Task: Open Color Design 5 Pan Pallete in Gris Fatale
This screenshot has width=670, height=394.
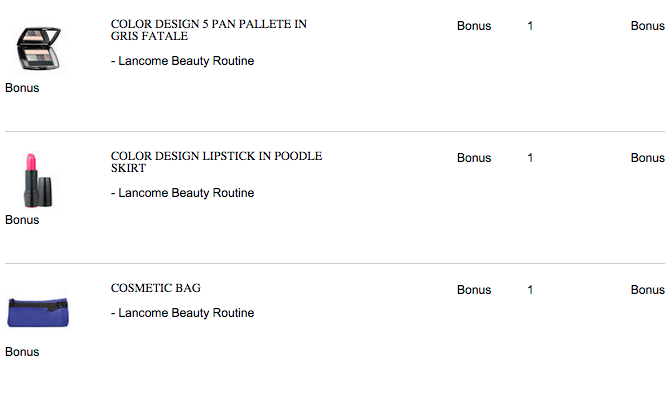Action: (x=209, y=30)
